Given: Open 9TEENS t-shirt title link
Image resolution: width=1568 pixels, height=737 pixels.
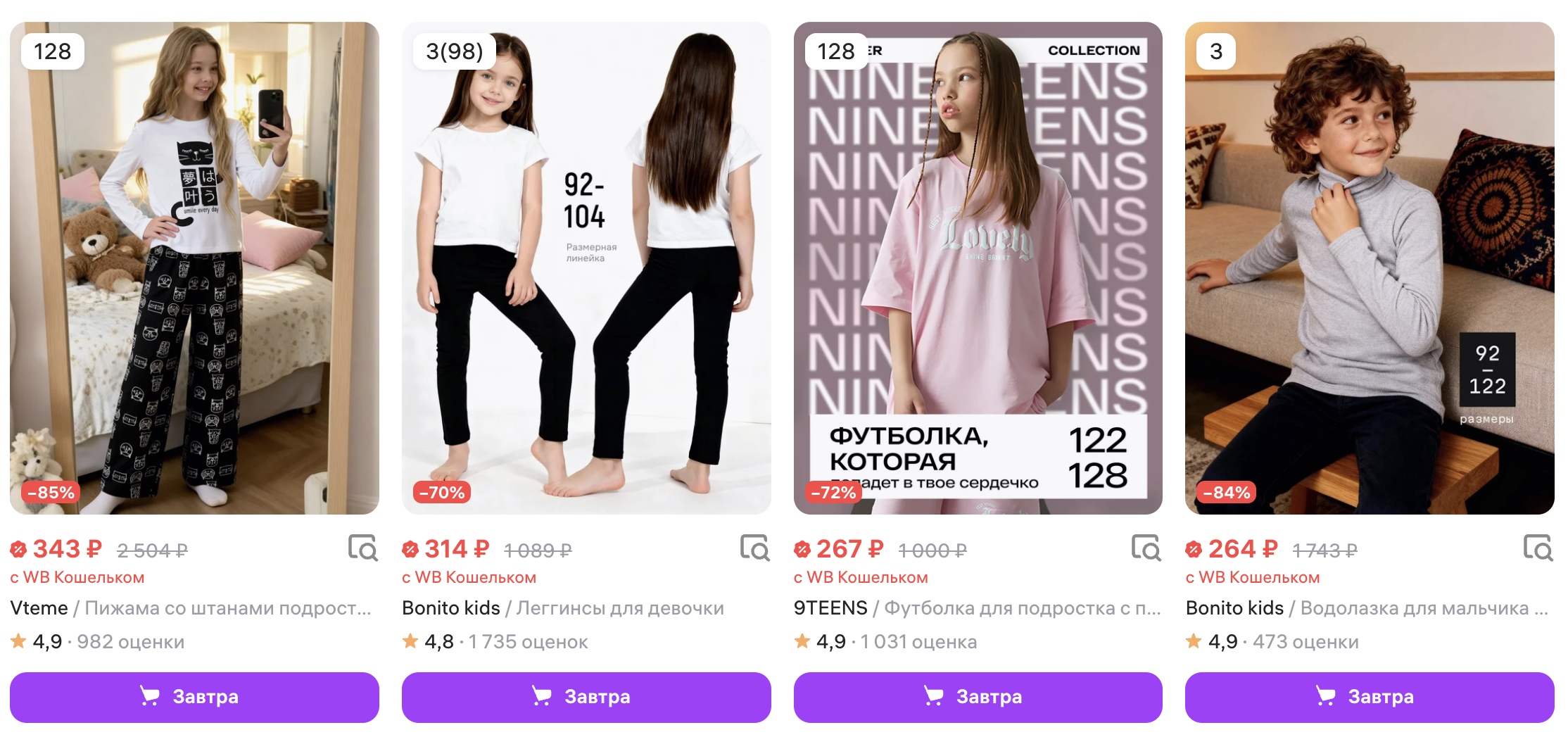Looking at the screenshot, I should pos(977,608).
